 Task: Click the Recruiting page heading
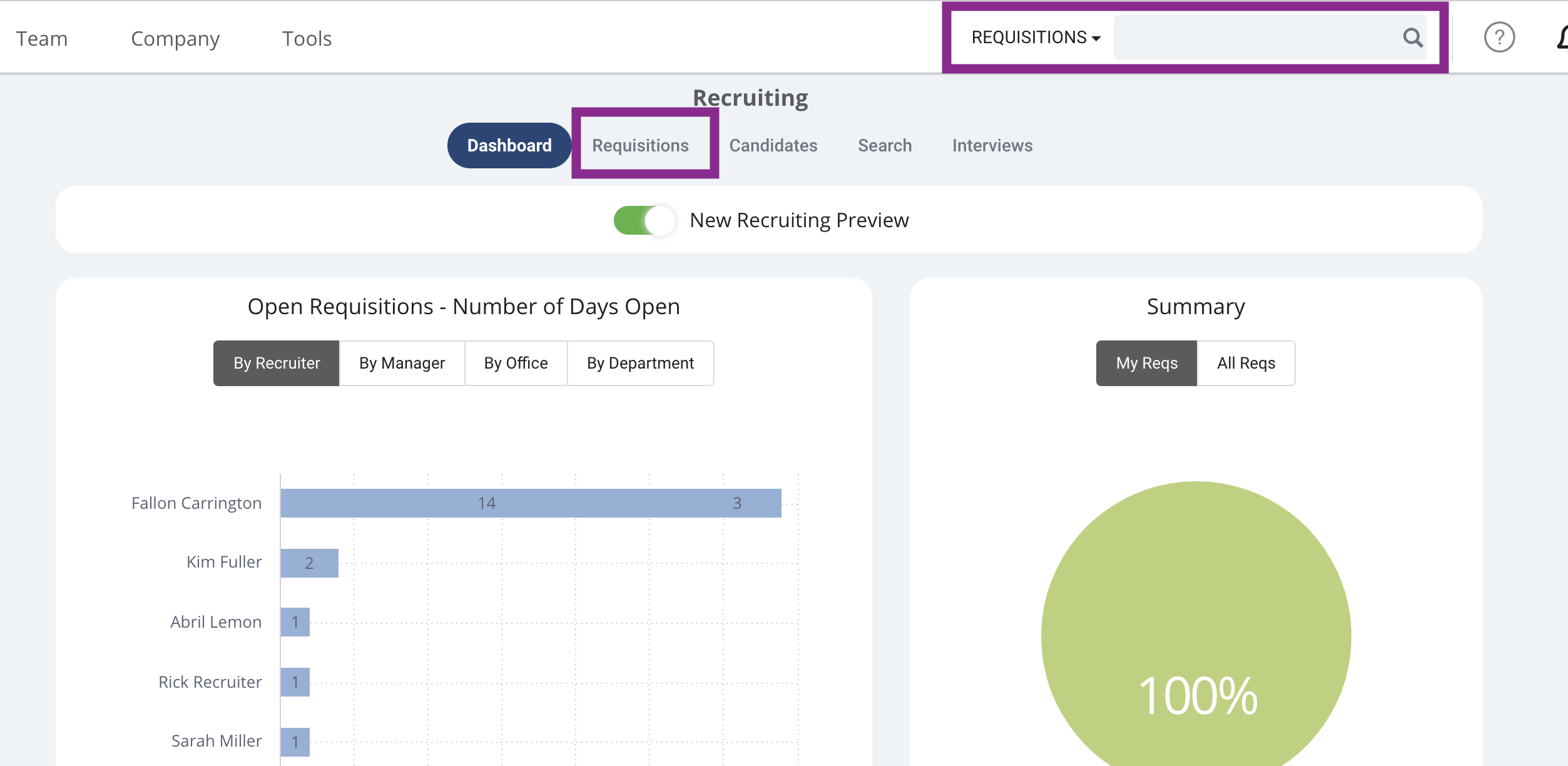click(x=750, y=98)
